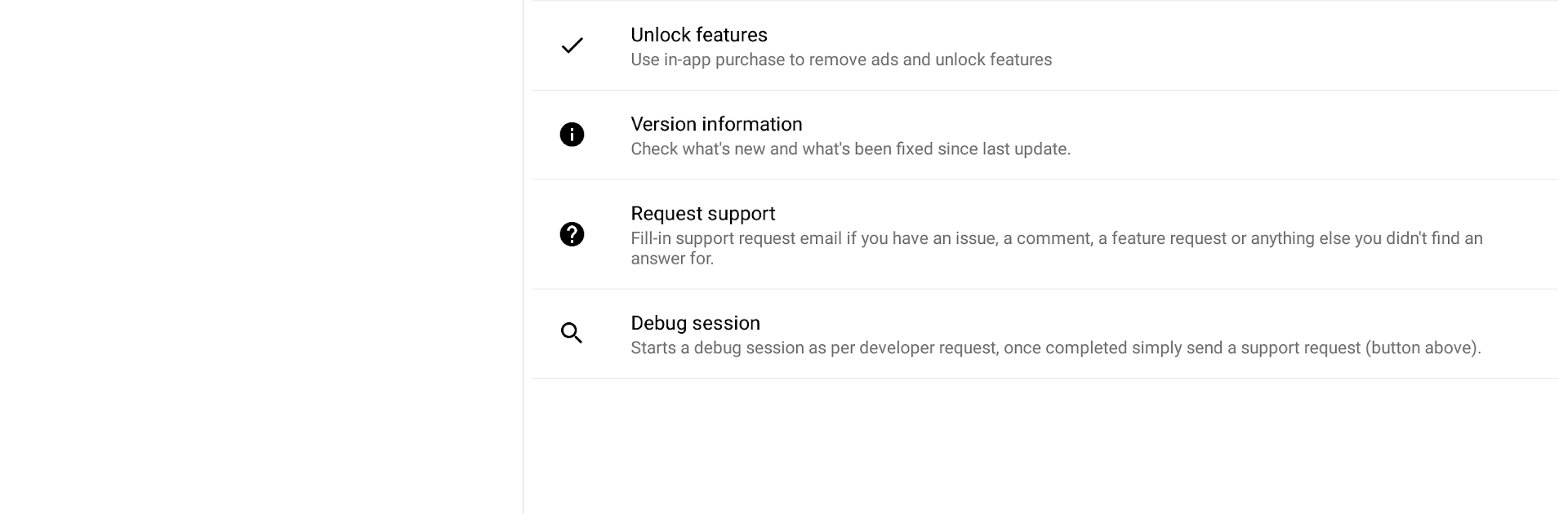Click the checkmark icon beside Unlock features
This screenshot has width=1568, height=514.
click(572, 46)
